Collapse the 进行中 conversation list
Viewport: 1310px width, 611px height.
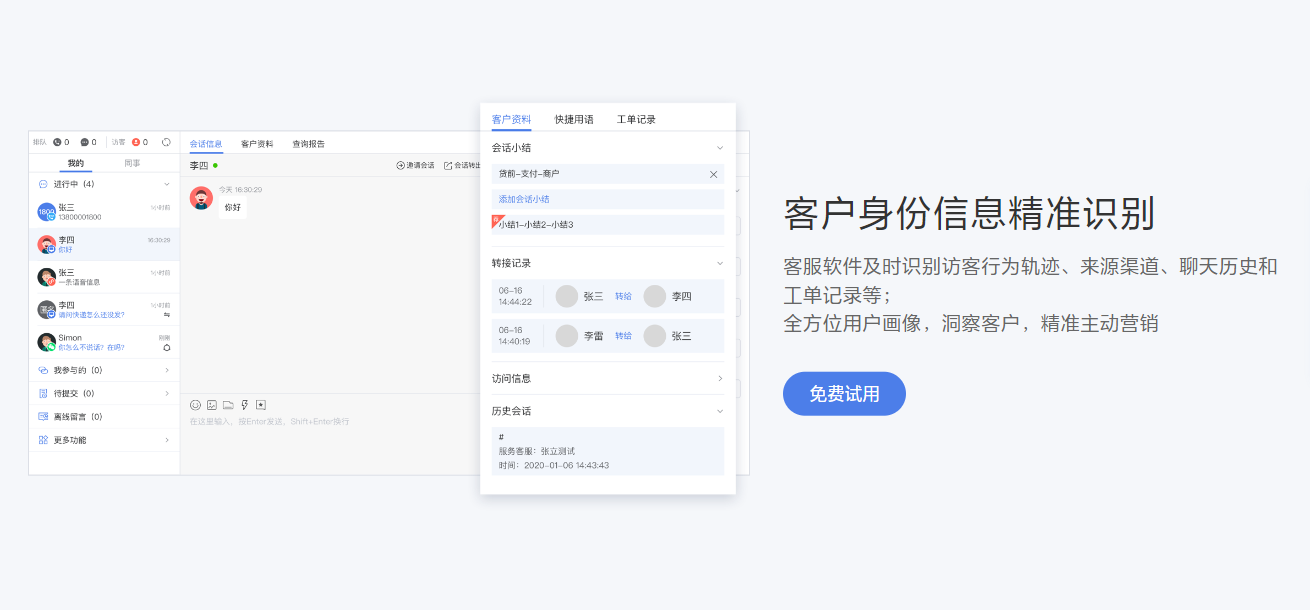tap(169, 182)
